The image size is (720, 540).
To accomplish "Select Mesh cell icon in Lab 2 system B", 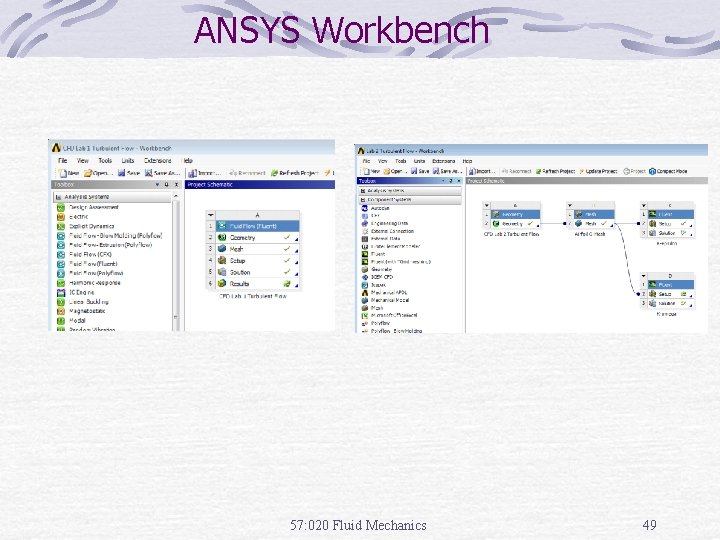I will pyautogui.click(x=579, y=224).
